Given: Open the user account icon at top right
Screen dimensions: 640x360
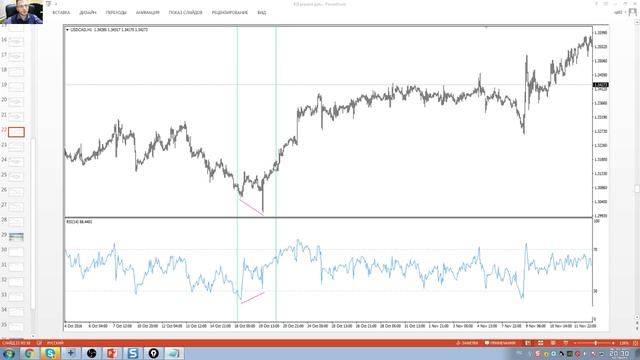Looking at the screenshot, I should 633,13.
